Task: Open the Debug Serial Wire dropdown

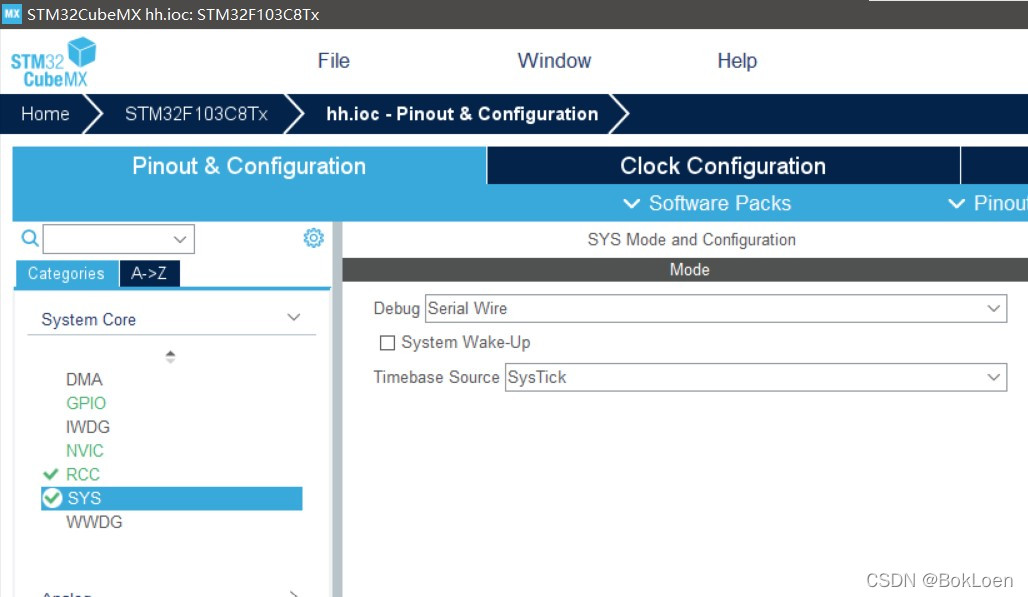Action: point(716,308)
